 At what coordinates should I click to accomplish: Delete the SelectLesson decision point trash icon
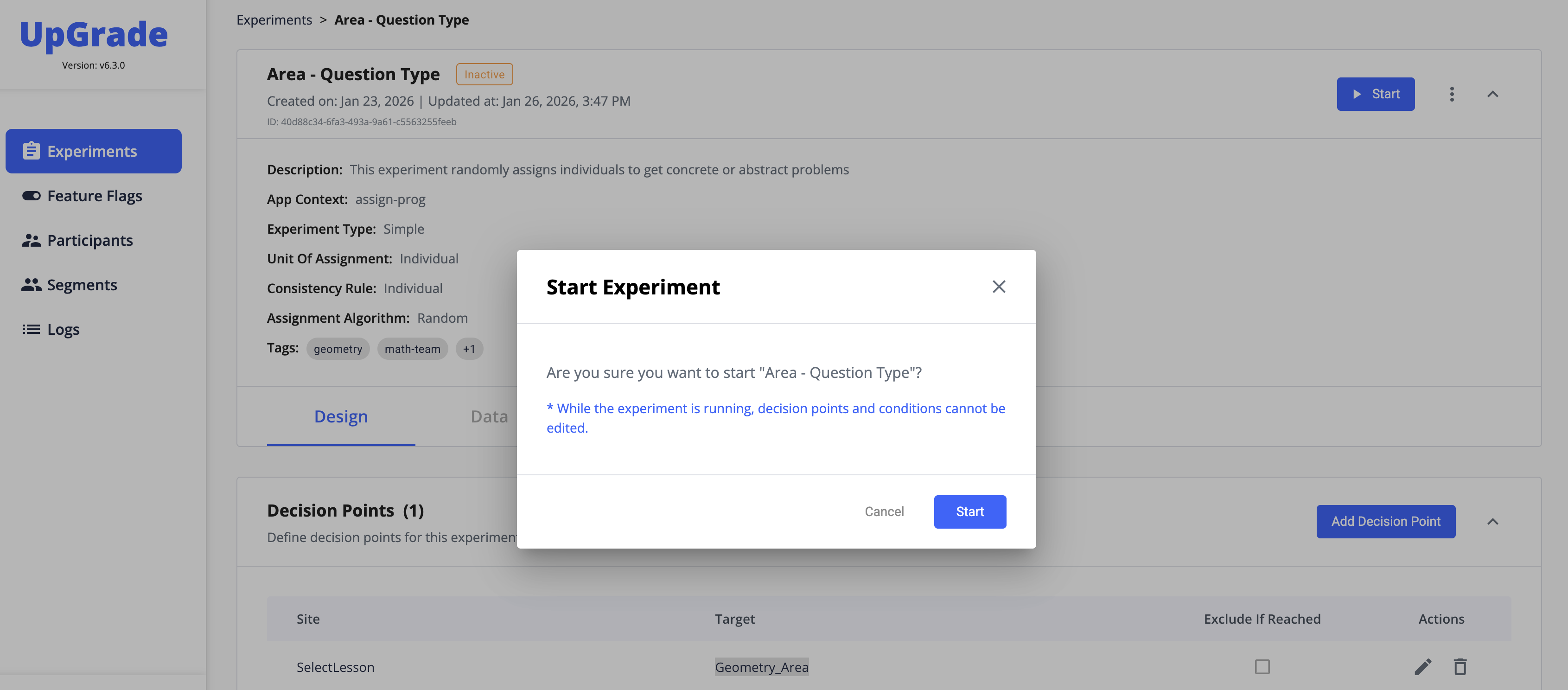tap(1460, 667)
